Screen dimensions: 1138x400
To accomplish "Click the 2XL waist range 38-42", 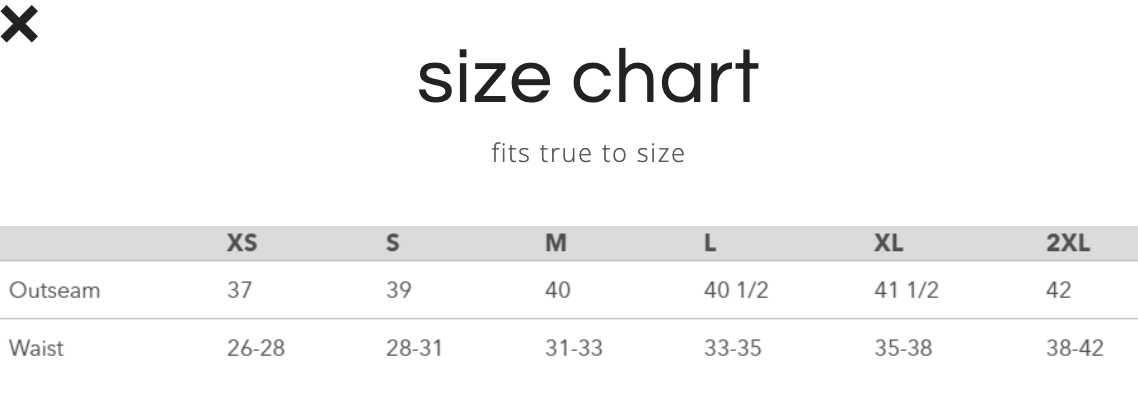I will tap(1076, 348).
